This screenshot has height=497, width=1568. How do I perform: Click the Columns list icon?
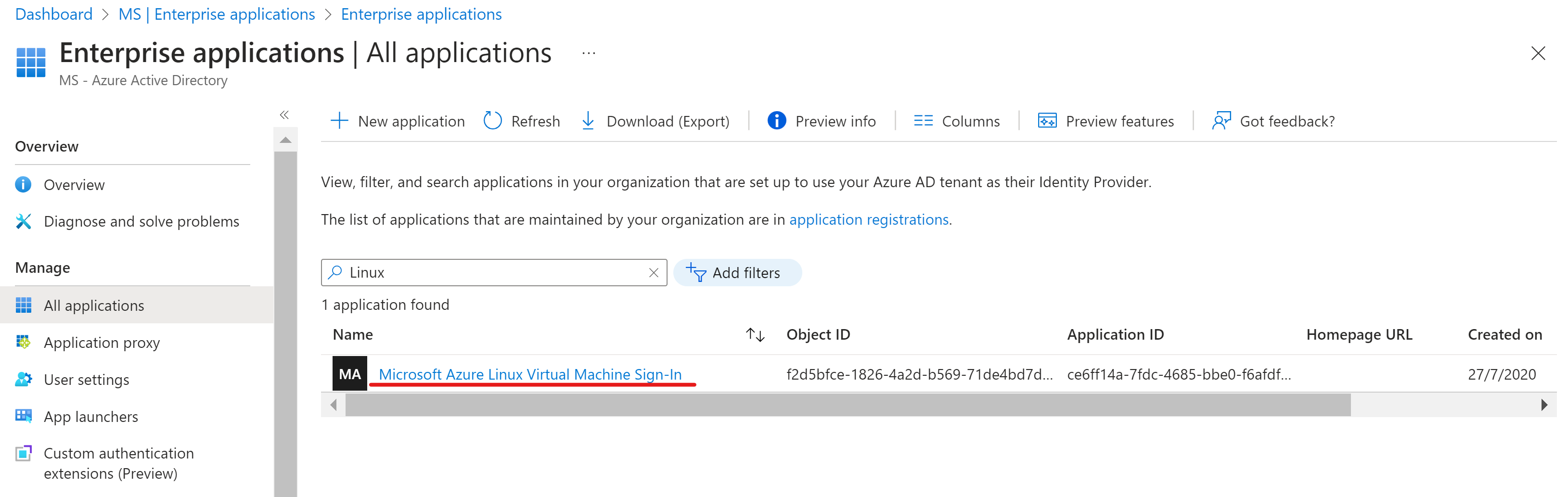click(x=923, y=120)
